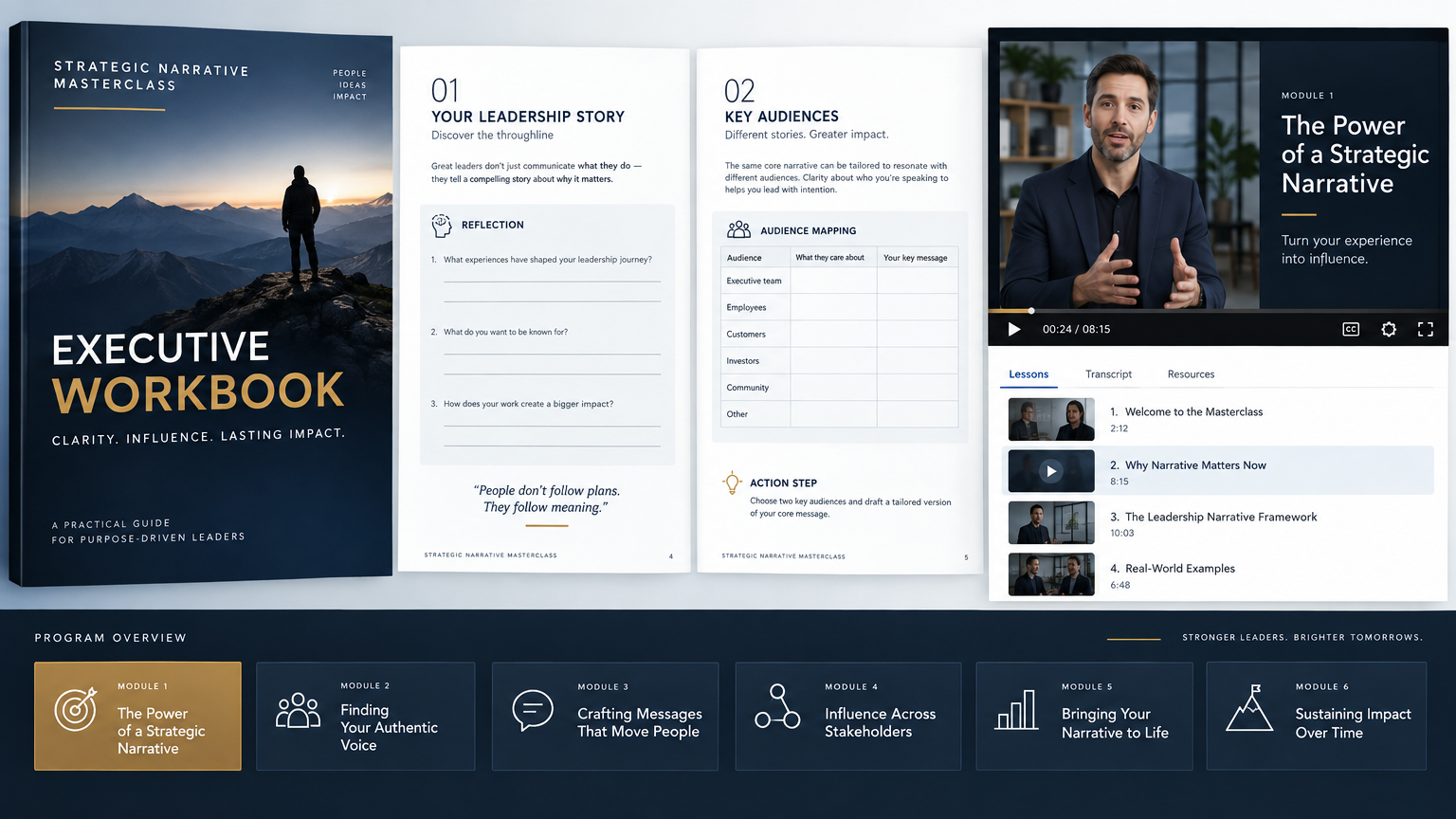Click the video progress bar scrubber
This screenshot has height=819, width=1456.
pyautogui.click(x=1031, y=311)
